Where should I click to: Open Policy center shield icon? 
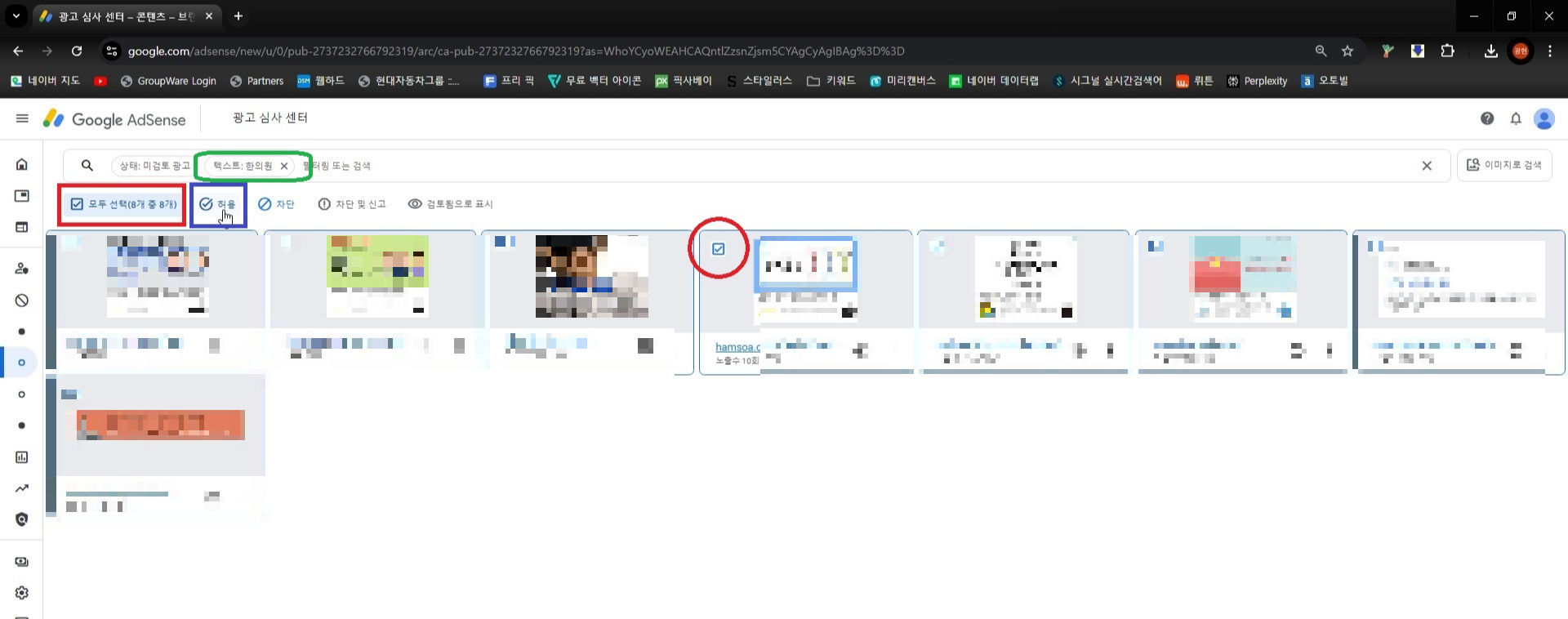click(x=22, y=519)
